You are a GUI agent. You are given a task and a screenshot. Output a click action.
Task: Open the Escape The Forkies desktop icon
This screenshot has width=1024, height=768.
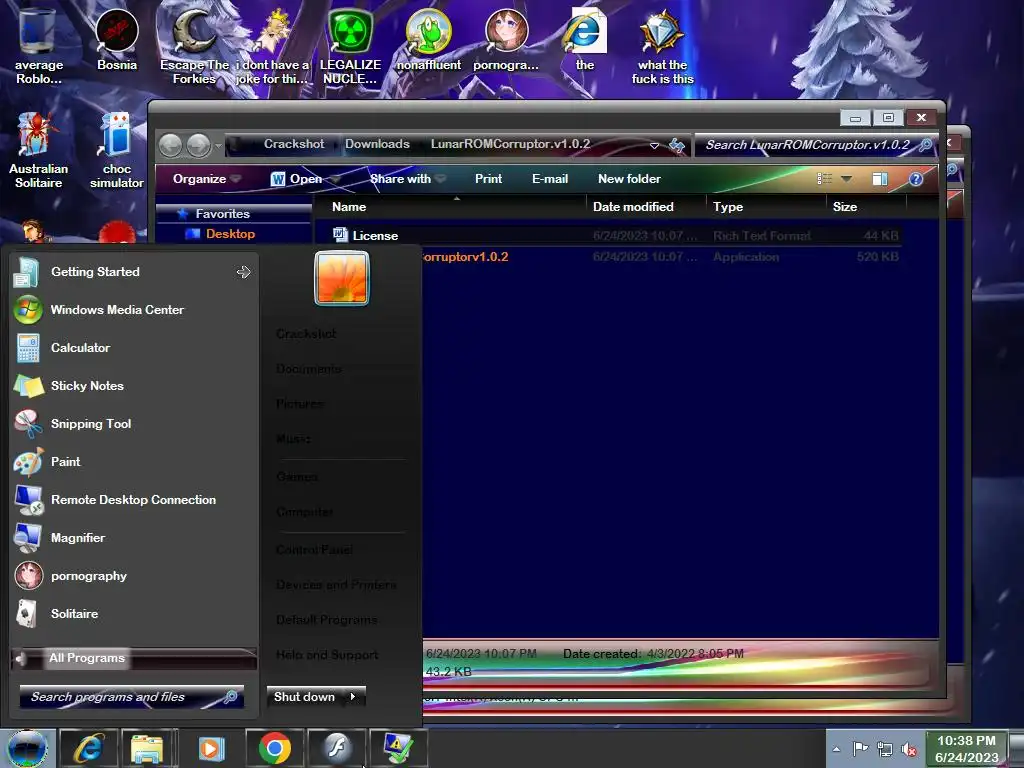click(194, 46)
